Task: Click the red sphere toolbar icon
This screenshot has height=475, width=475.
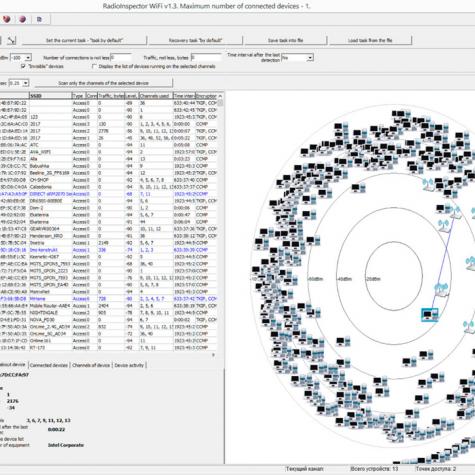Action: (x=6, y=19)
